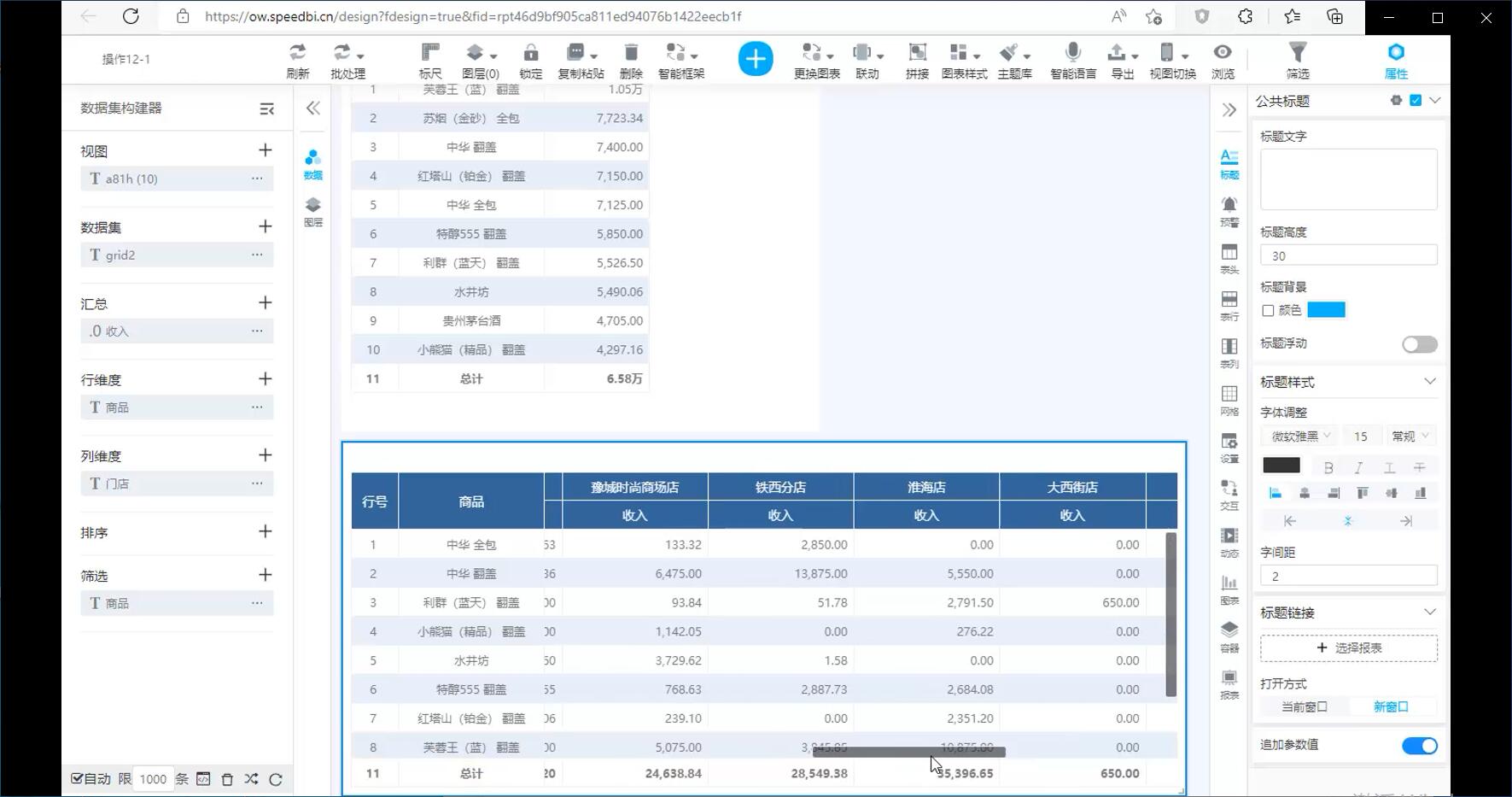
Task: Switch to the 表头 side tab
Action: 1229,258
